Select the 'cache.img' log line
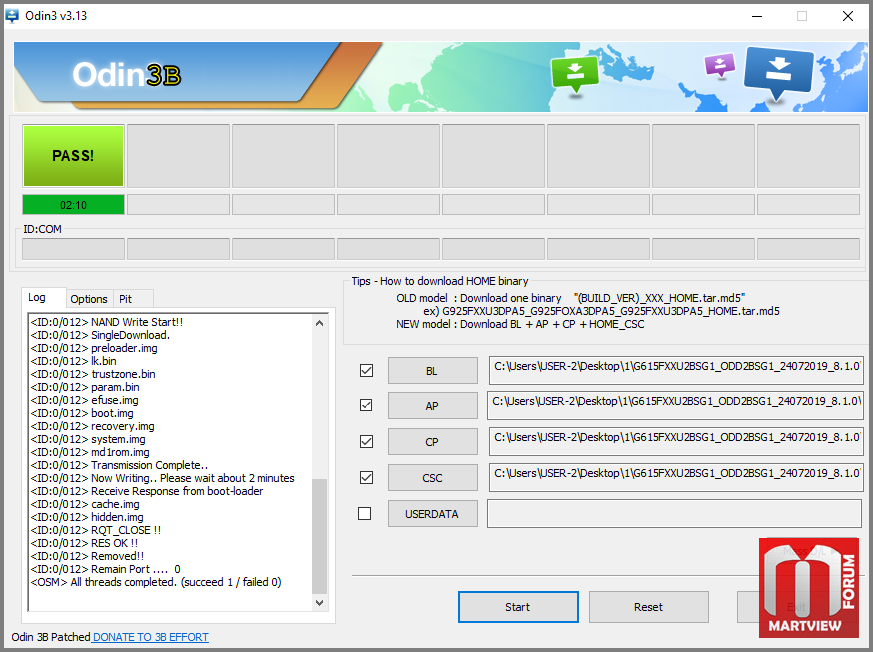Screen dimensions: 873x652 [85, 504]
